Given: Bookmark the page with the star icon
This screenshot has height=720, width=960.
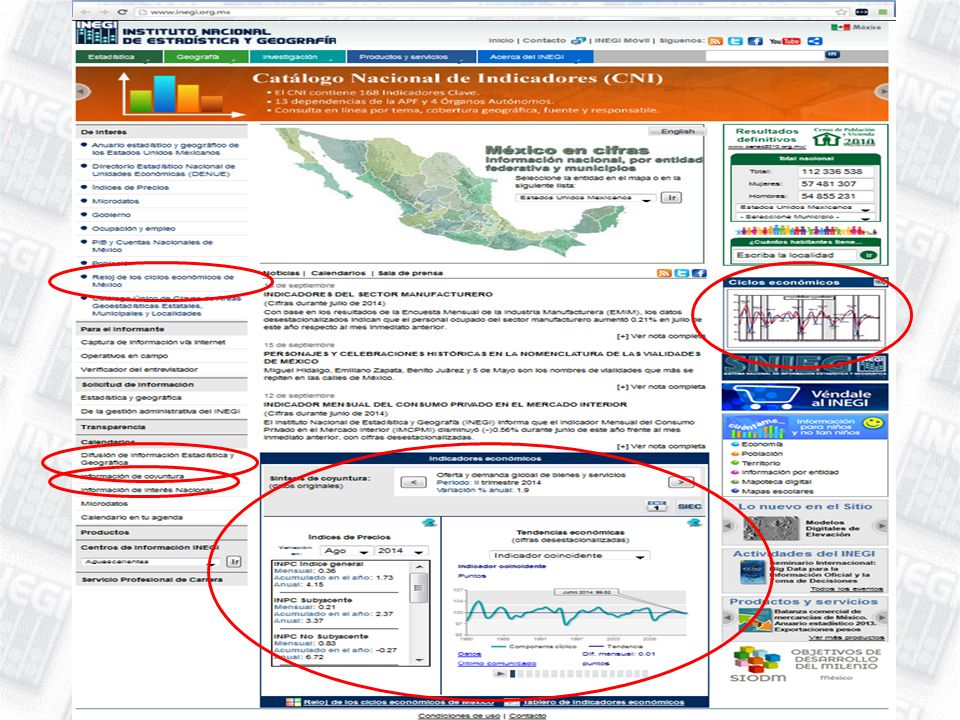Looking at the screenshot, I should tap(841, 12).
